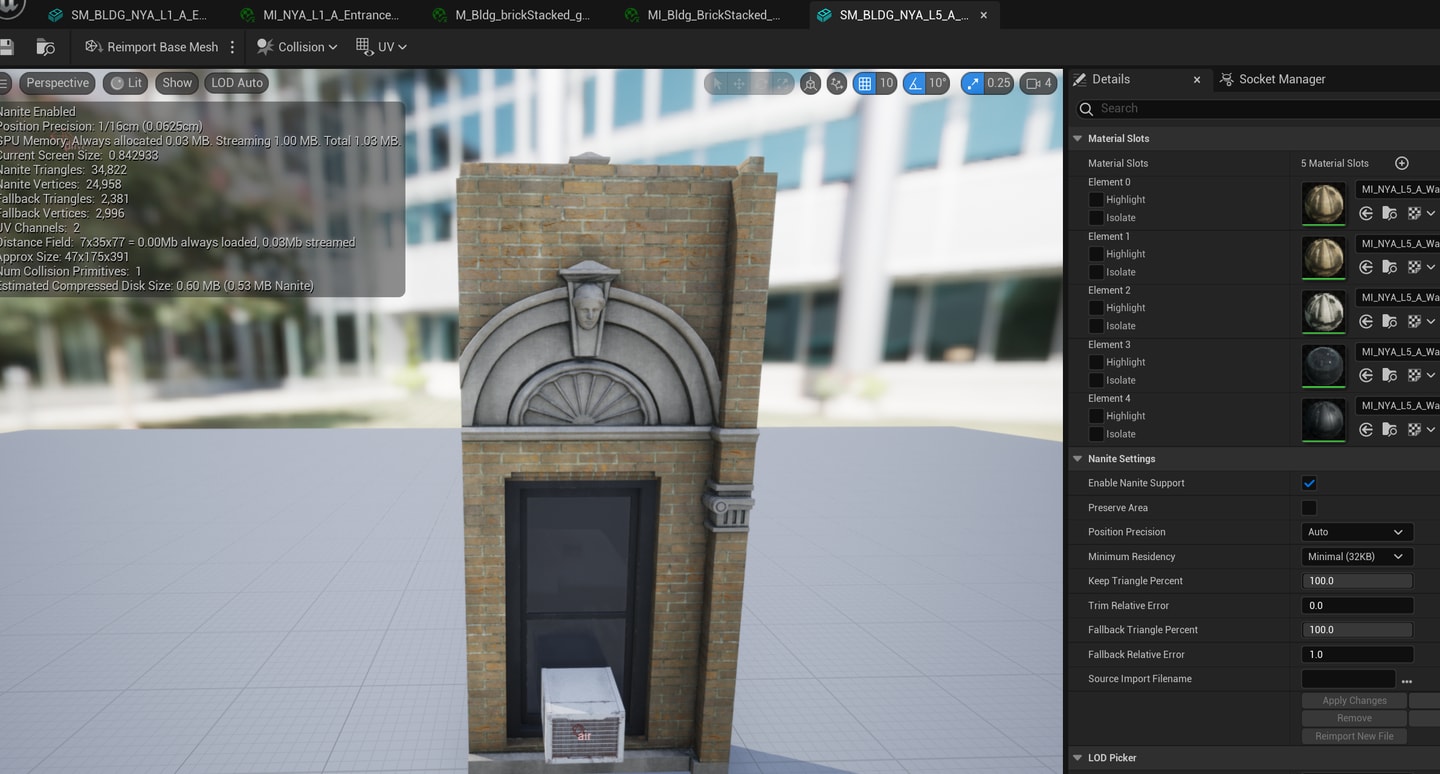Screen dimensions: 1440x774
Task: Open rotation snap value 10°
Action: (x=937, y=84)
